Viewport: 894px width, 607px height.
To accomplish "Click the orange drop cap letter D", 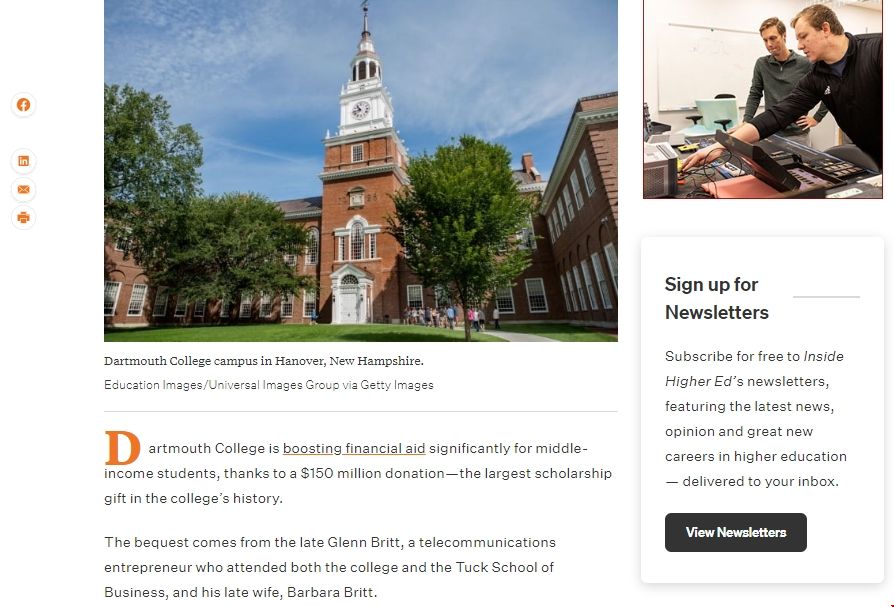I will 122,448.
